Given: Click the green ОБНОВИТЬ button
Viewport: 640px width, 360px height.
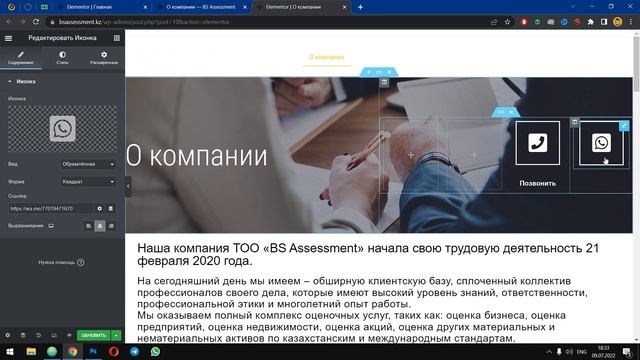Looking at the screenshot, I should click(93, 335).
